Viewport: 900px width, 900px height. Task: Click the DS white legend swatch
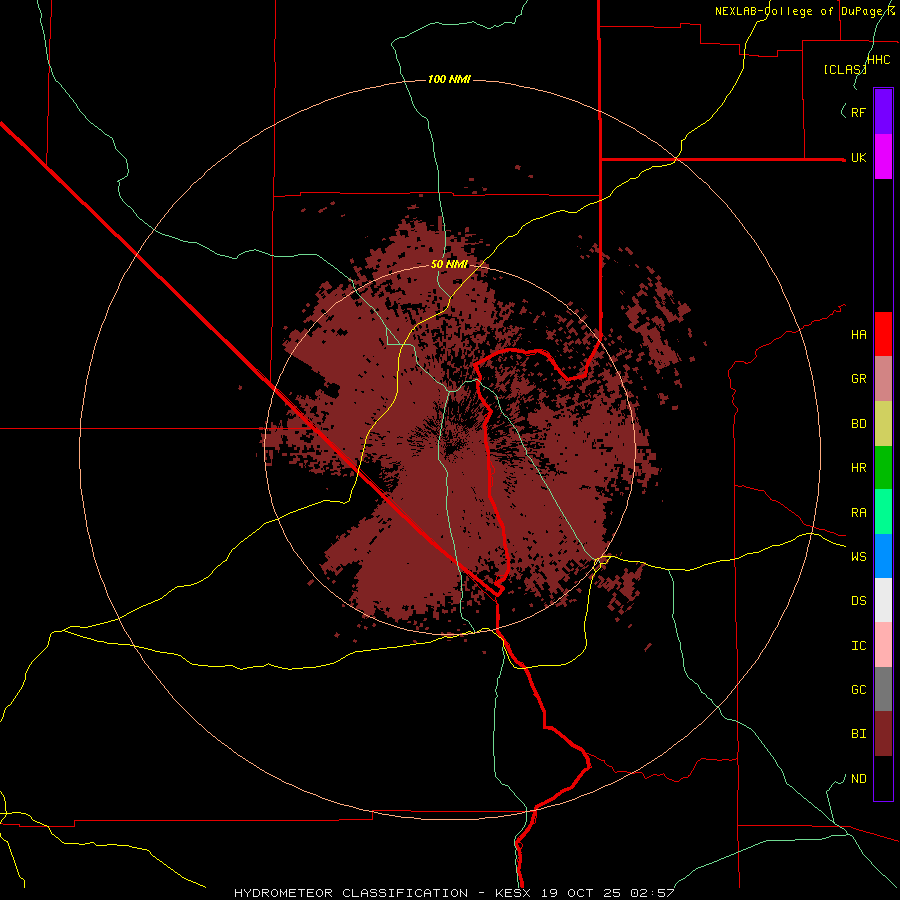[x=883, y=600]
